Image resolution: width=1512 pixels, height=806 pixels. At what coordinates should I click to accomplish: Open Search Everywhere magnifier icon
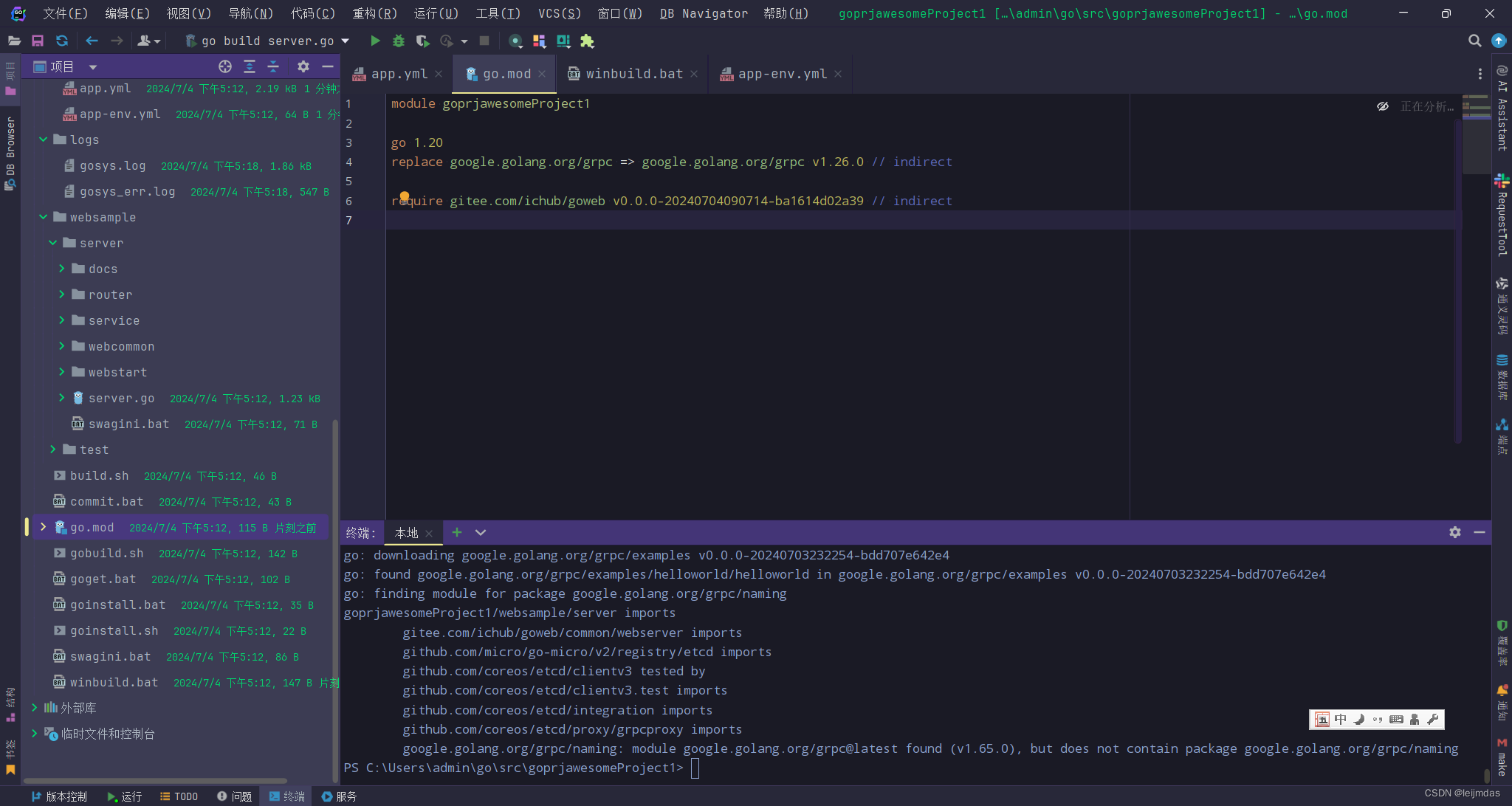pyautogui.click(x=1474, y=41)
